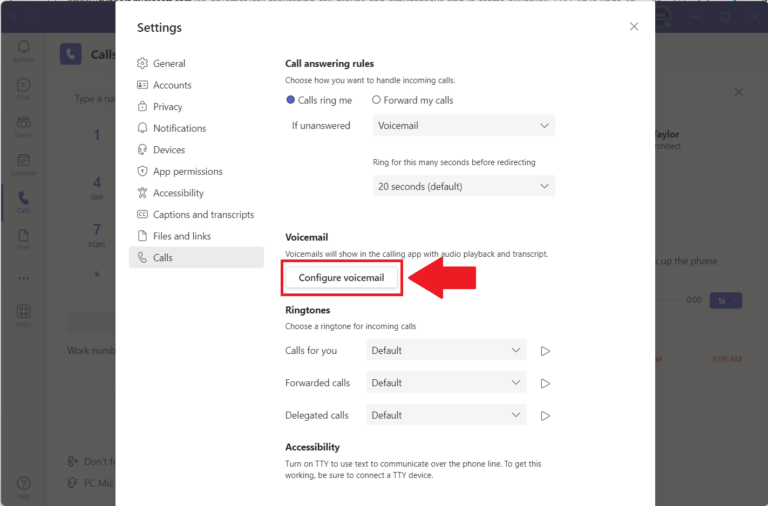Open the Accounts settings section
This screenshot has height=506, width=768.
196,85
